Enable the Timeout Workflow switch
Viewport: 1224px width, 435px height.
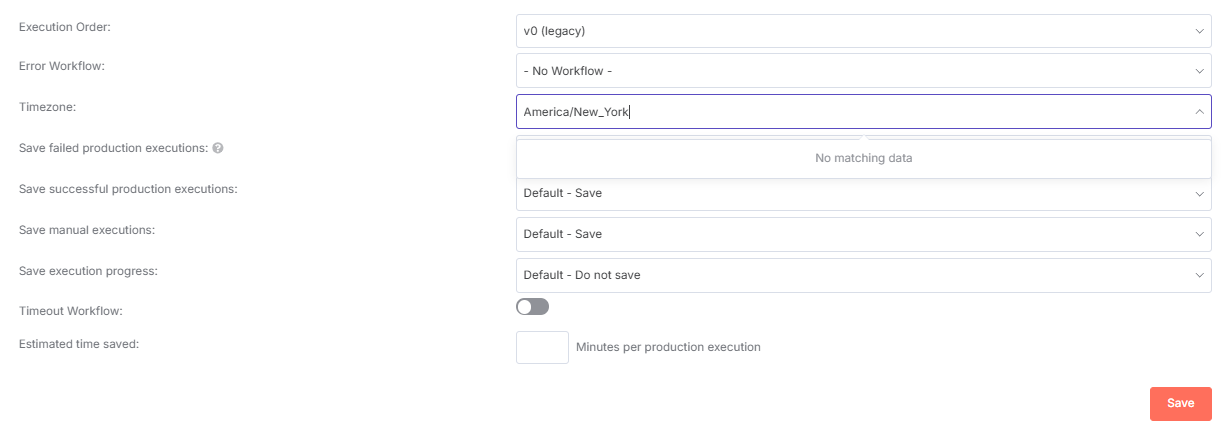tap(532, 307)
